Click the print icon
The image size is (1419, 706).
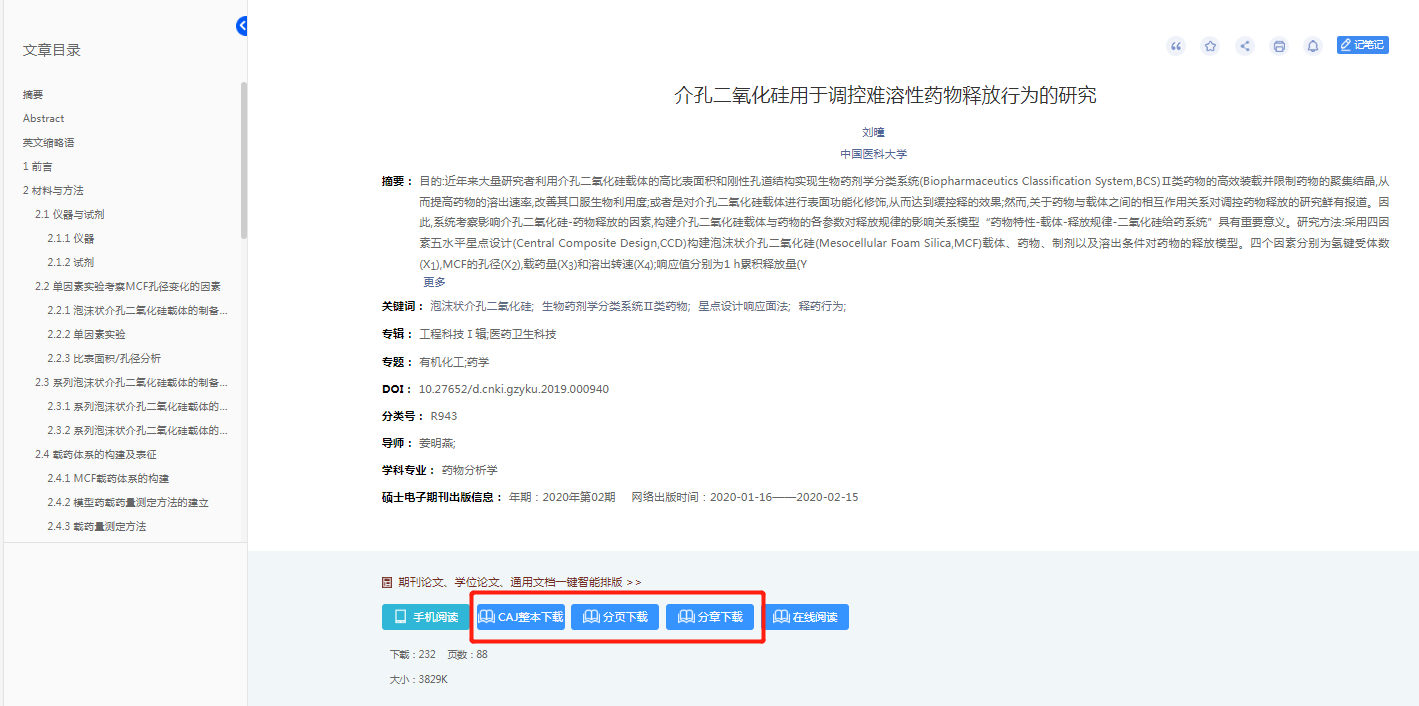pyautogui.click(x=1279, y=46)
